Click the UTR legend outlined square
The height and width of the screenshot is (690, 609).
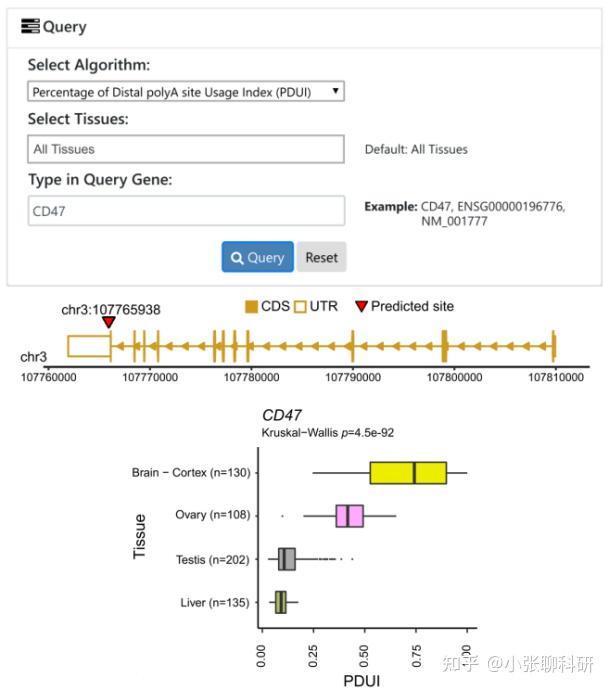click(300, 307)
